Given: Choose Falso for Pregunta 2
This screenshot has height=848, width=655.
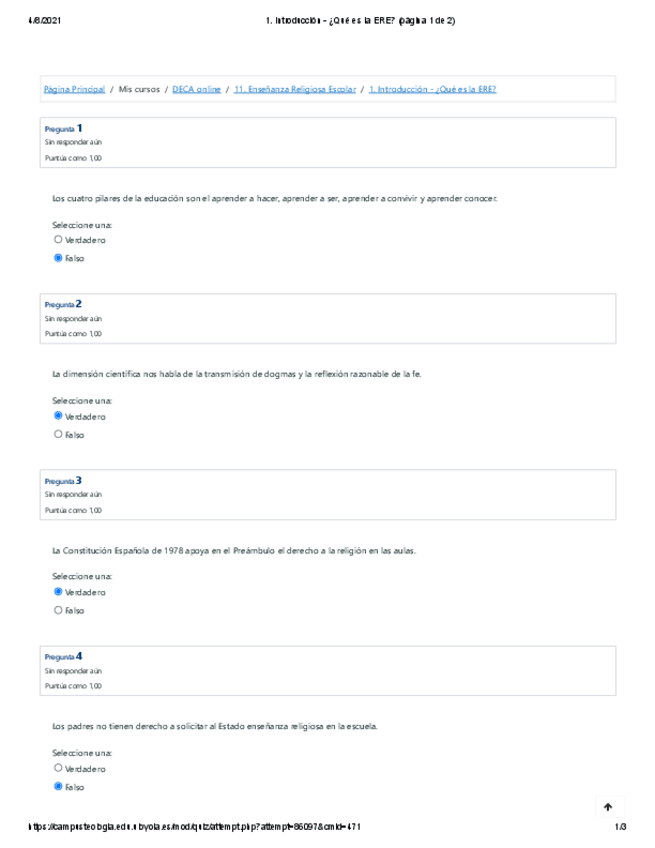Looking at the screenshot, I should click(59, 434).
